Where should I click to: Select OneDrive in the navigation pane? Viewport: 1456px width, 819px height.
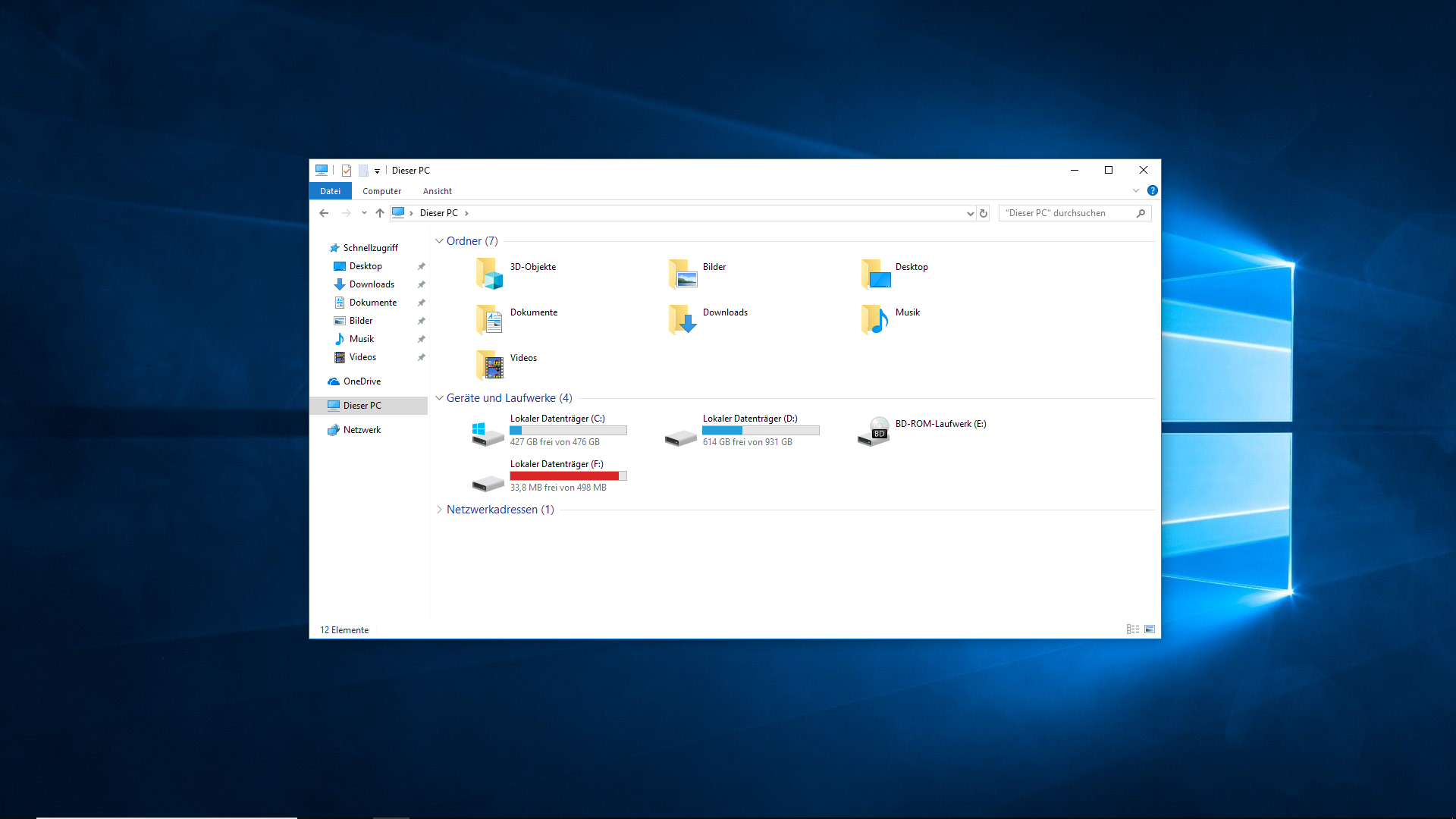tap(362, 381)
